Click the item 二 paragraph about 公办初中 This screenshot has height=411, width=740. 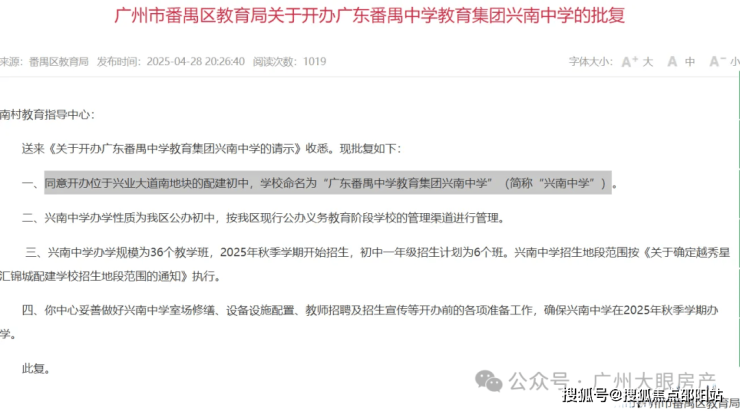264,218
